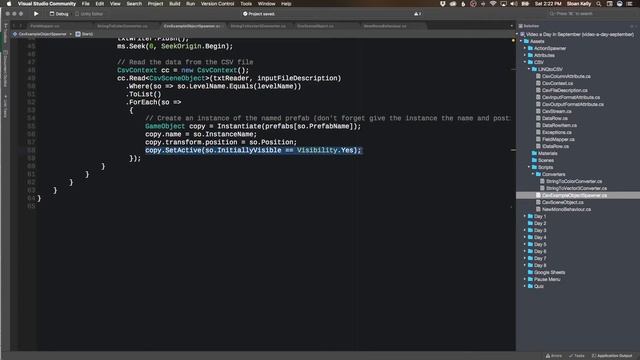Select CsvFileDescription.cs file

tap(564, 90)
